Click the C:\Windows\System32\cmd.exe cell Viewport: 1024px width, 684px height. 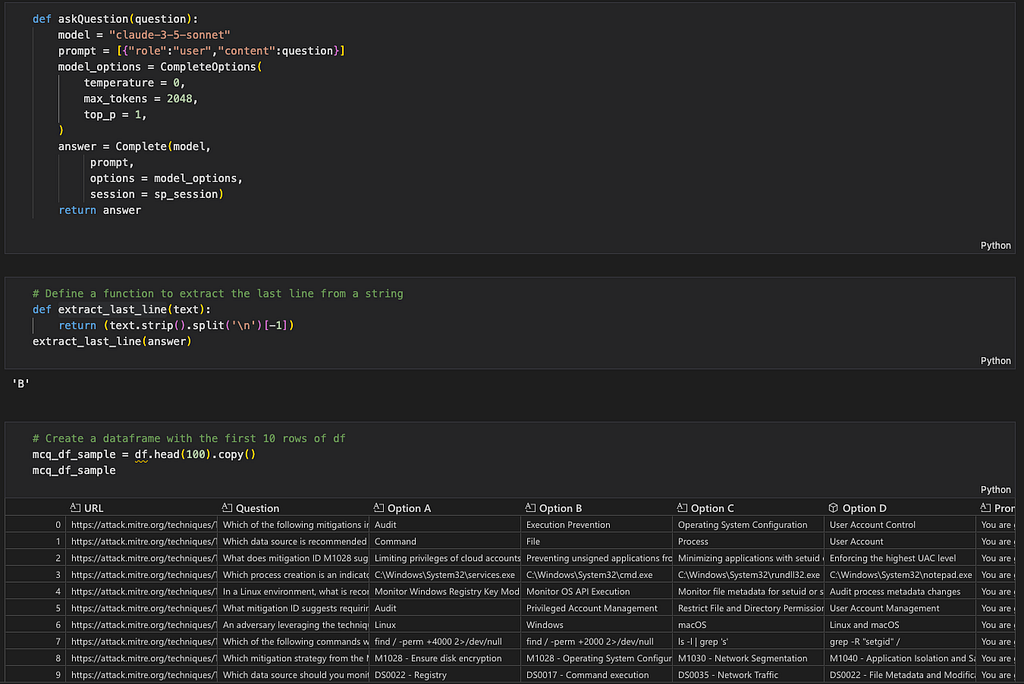[x=596, y=575]
